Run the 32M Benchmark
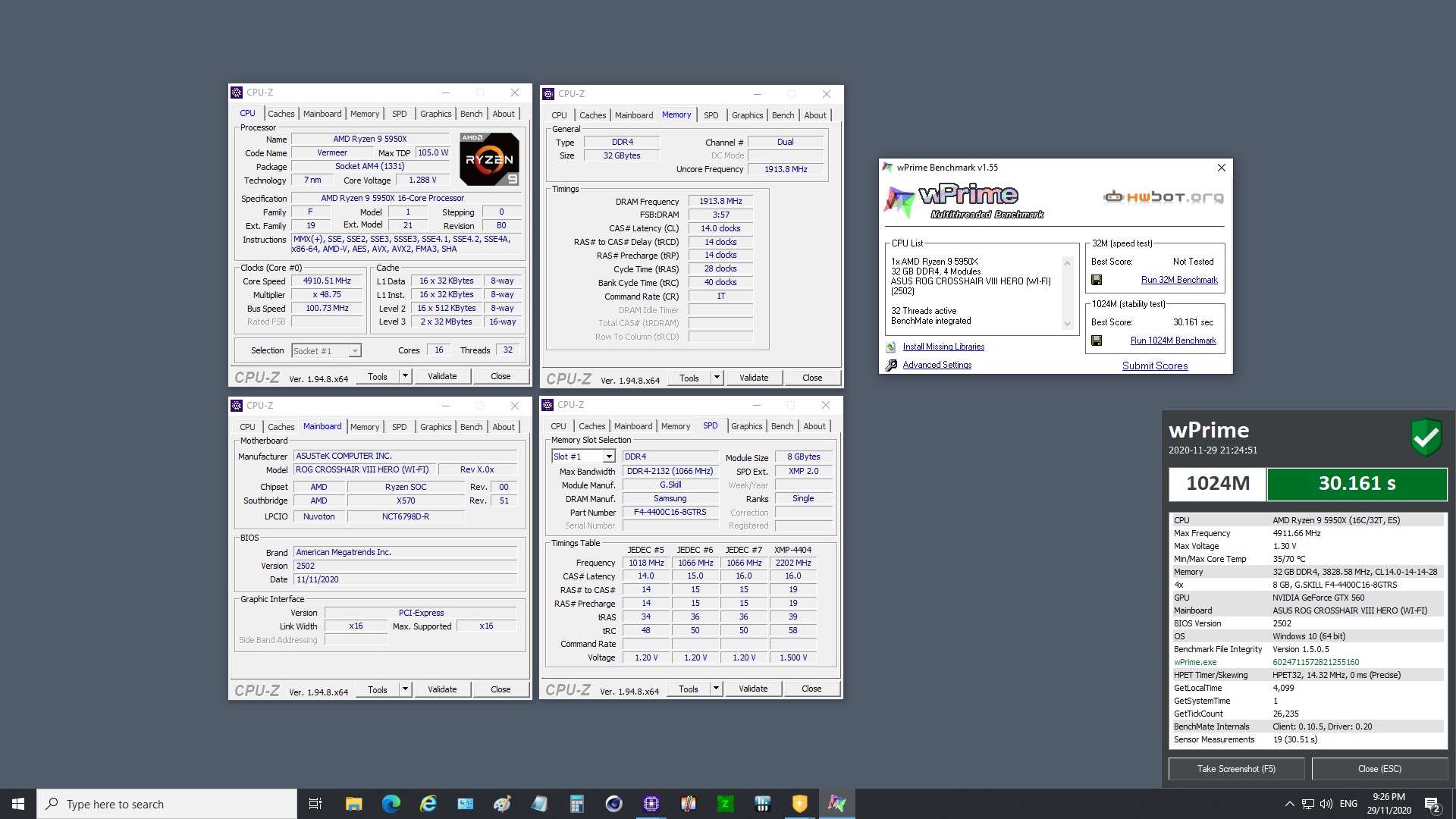1456x819 pixels. click(1179, 280)
